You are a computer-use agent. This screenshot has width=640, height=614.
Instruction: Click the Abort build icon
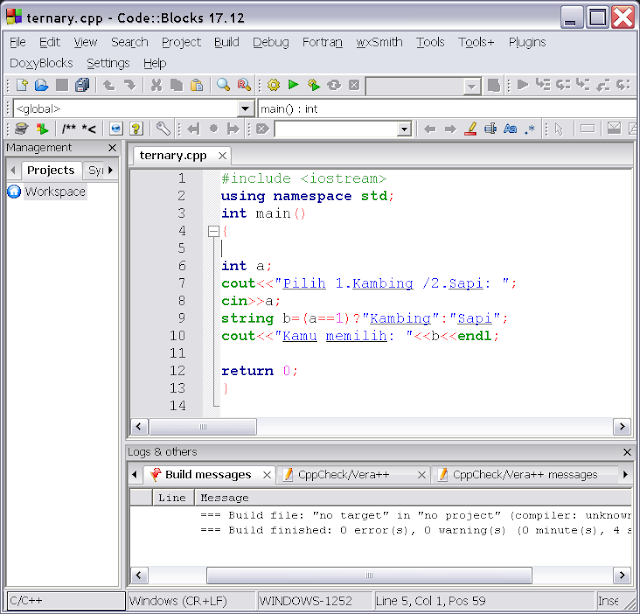[354, 85]
